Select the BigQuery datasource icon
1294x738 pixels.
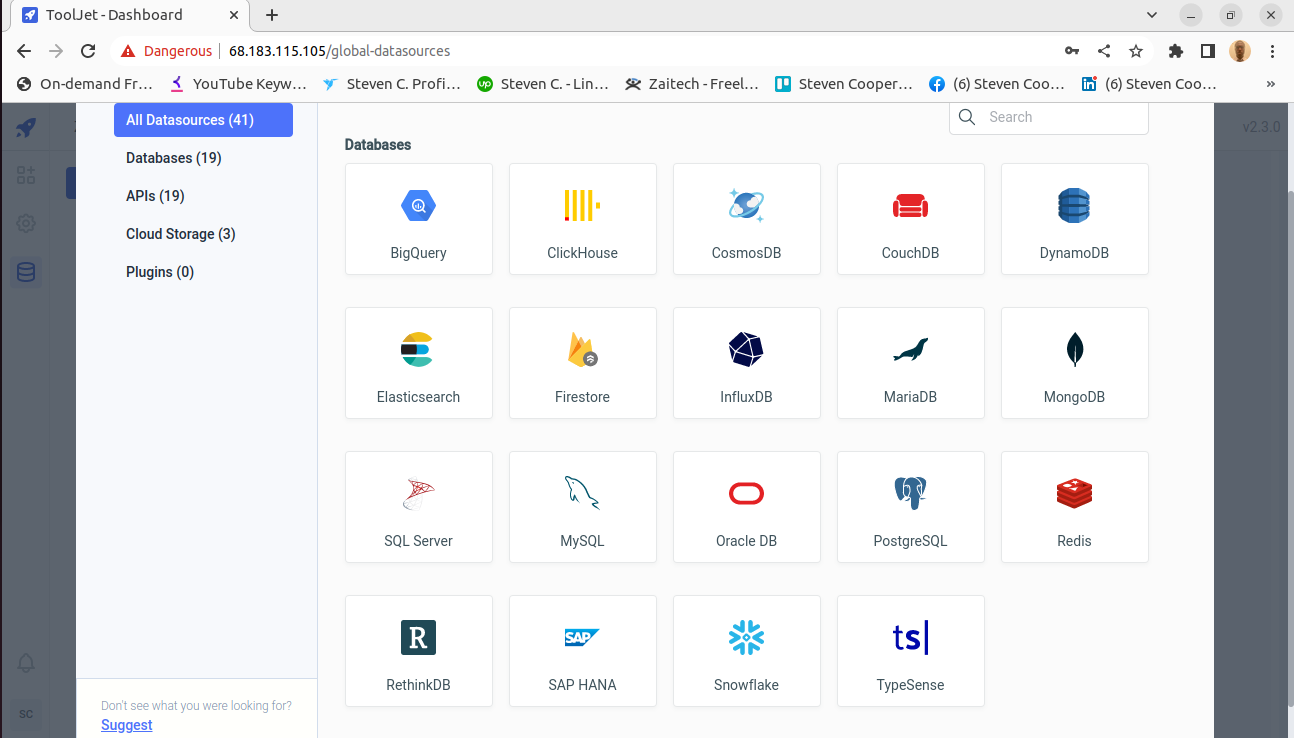[x=418, y=206]
